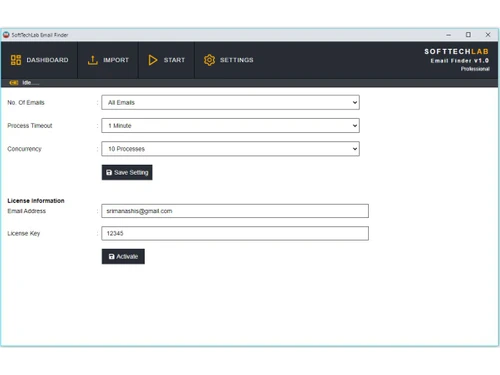The width and height of the screenshot is (500, 375).
Task: Click the Professional edition label
Action: tap(475, 69)
